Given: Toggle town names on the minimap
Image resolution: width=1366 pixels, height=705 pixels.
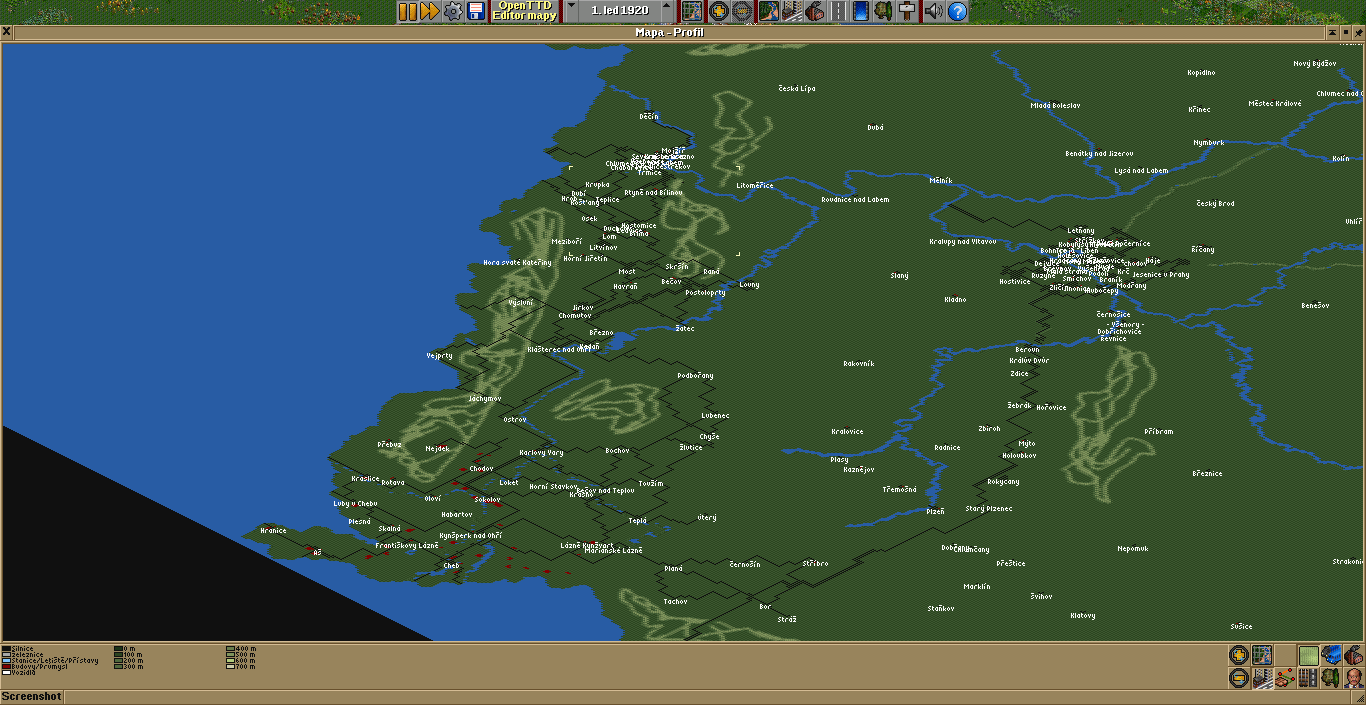Looking at the screenshot, I should pos(1261,677).
